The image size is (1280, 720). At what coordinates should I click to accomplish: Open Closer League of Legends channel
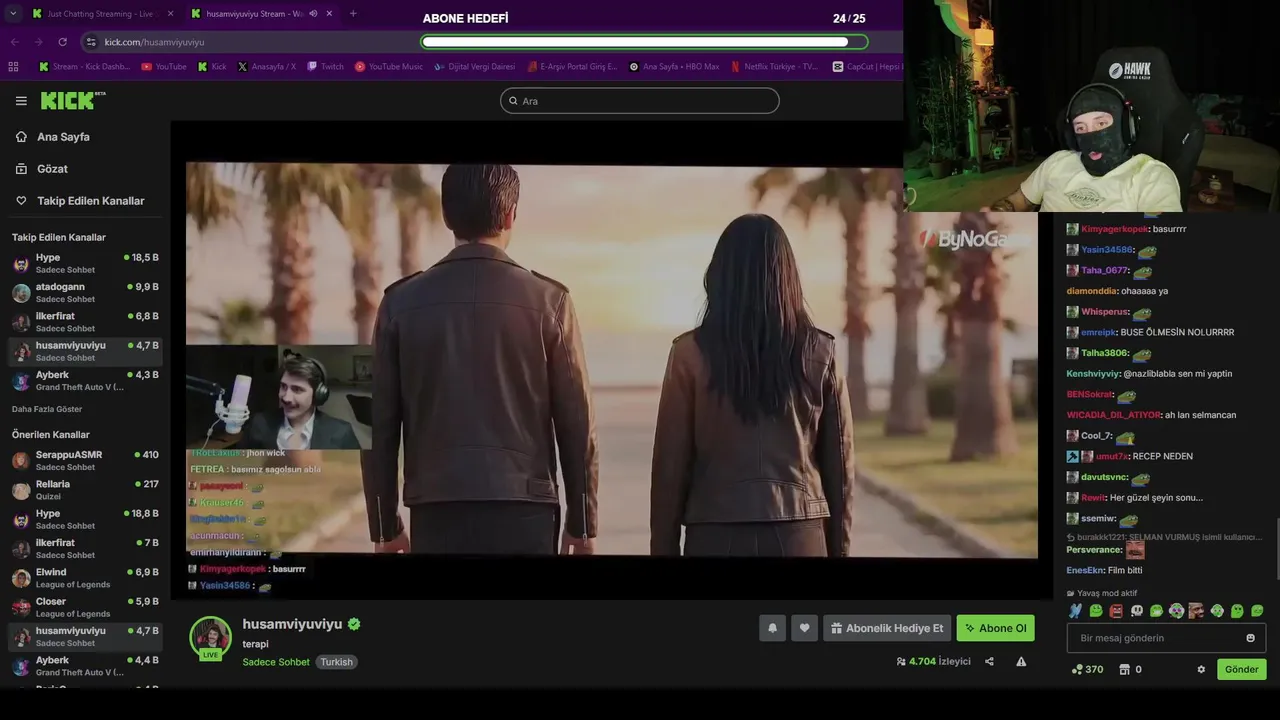coord(85,607)
